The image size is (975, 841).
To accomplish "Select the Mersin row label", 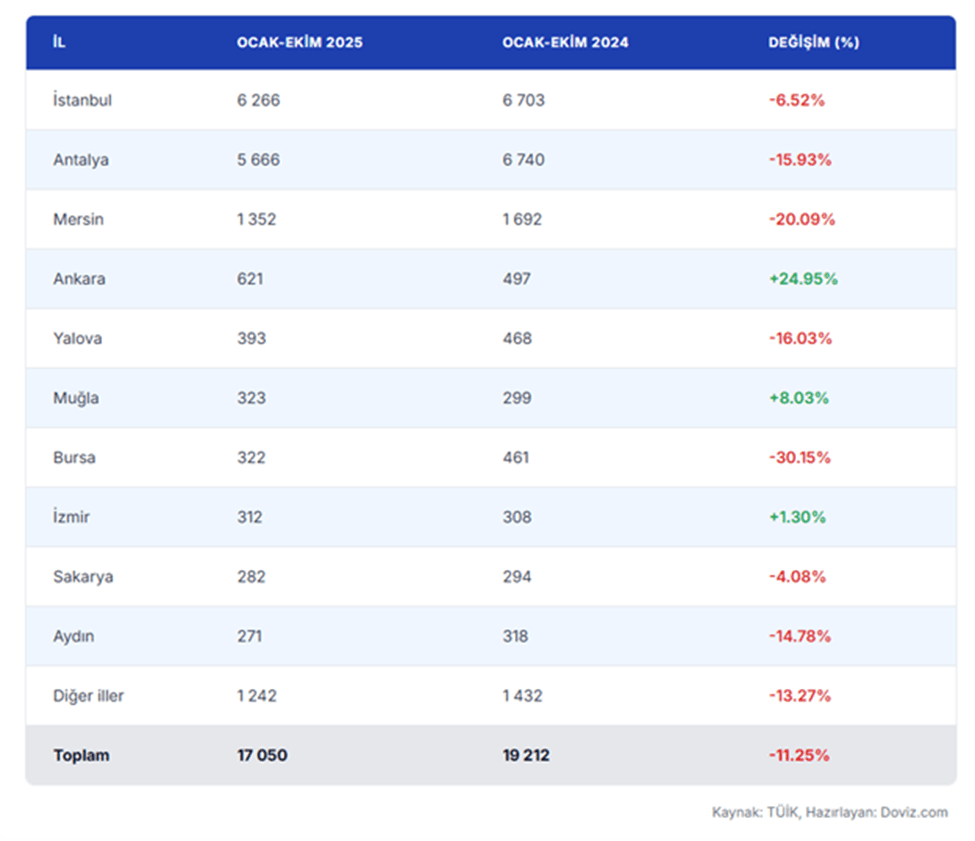I will click(x=78, y=219).
